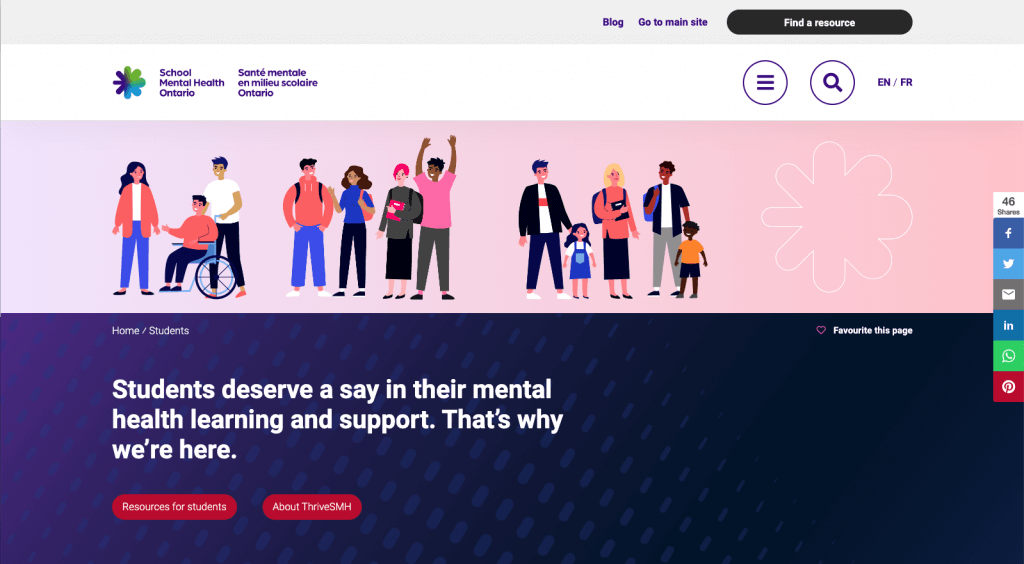Viewport: 1024px width, 564px height.
Task: Open Resources for students button
Action: tap(174, 507)
